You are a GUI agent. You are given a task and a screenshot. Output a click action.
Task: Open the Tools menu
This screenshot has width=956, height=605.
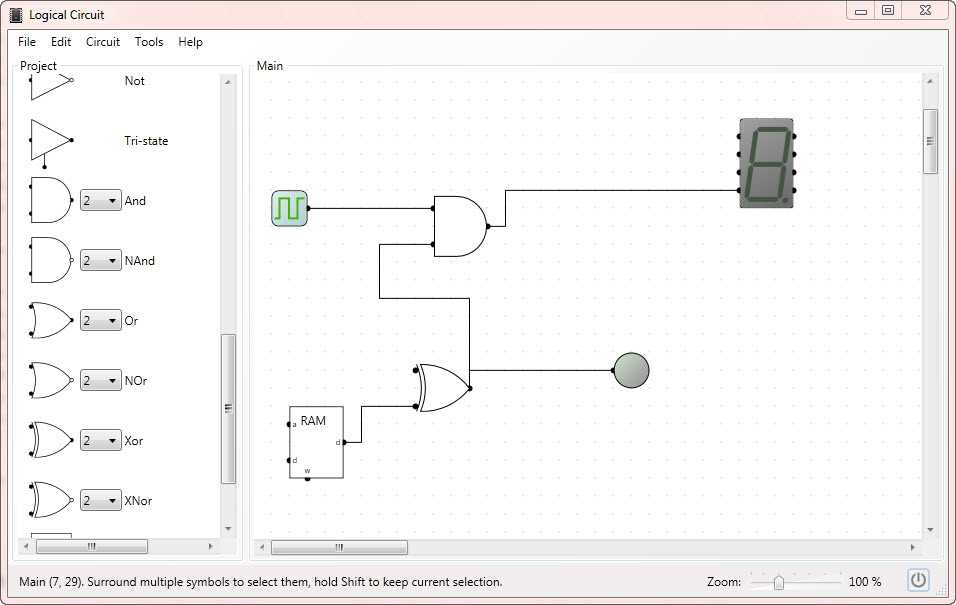coord(149,41)
